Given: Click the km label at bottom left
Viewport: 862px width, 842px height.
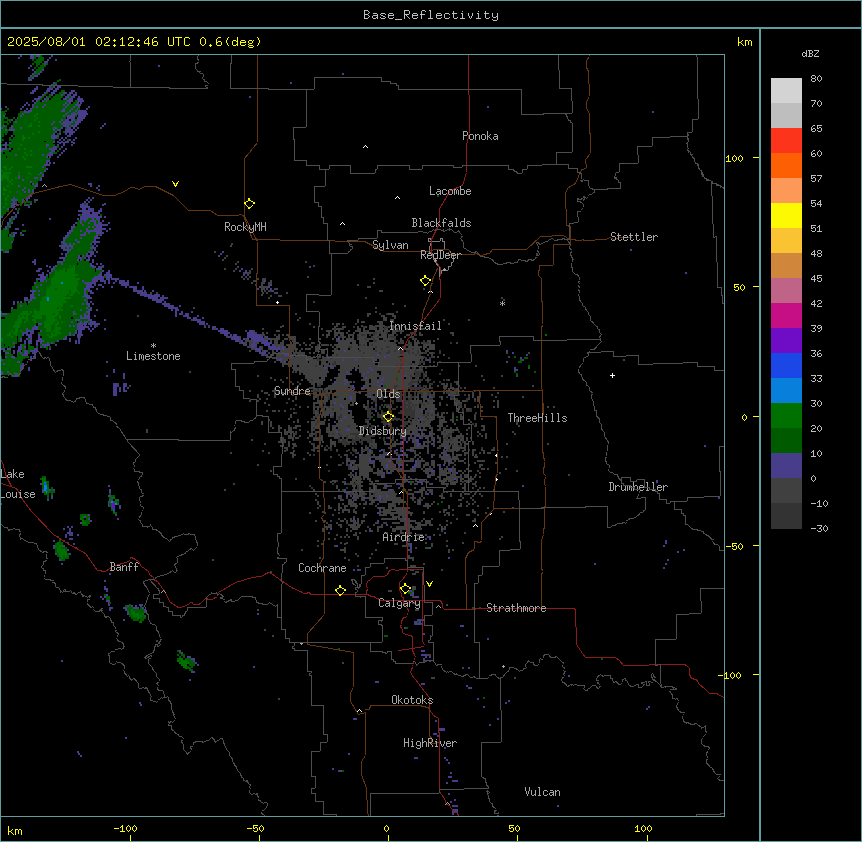Looking at the screenshot, I should (x=15, y=831).
